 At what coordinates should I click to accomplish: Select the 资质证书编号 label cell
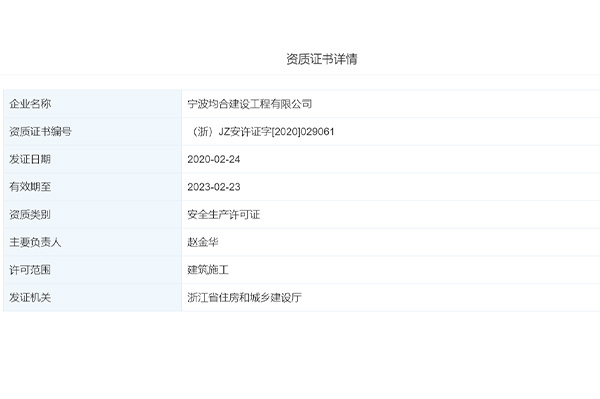[x=93, y=132]
